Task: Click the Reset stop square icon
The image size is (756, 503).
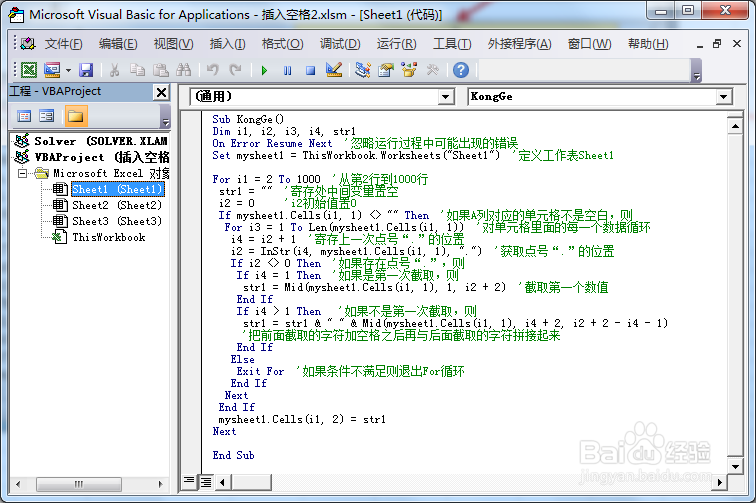Action: click(x=310, y=70)
